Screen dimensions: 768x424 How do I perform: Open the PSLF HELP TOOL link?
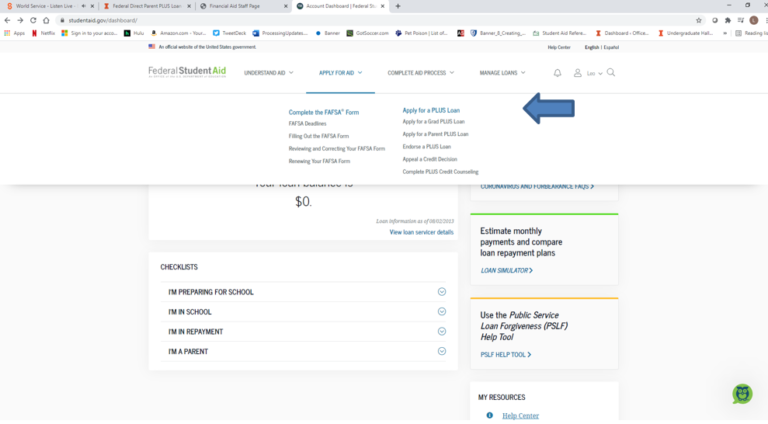(x=505, y=354)
